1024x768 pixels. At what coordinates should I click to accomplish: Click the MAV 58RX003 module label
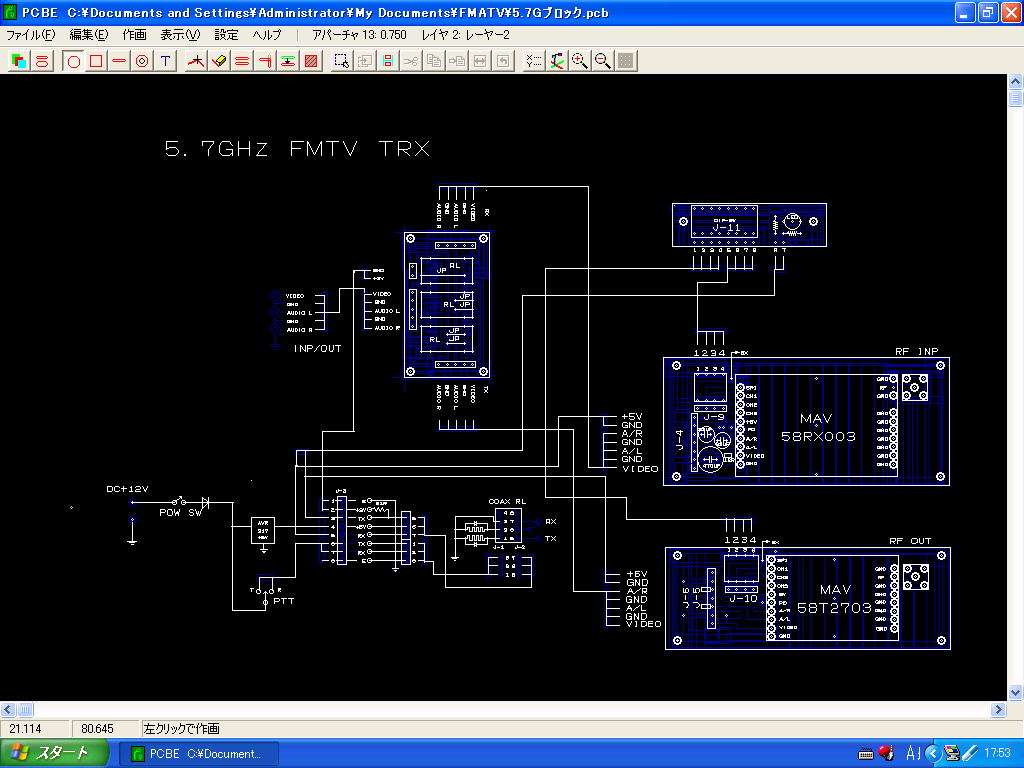818,428
